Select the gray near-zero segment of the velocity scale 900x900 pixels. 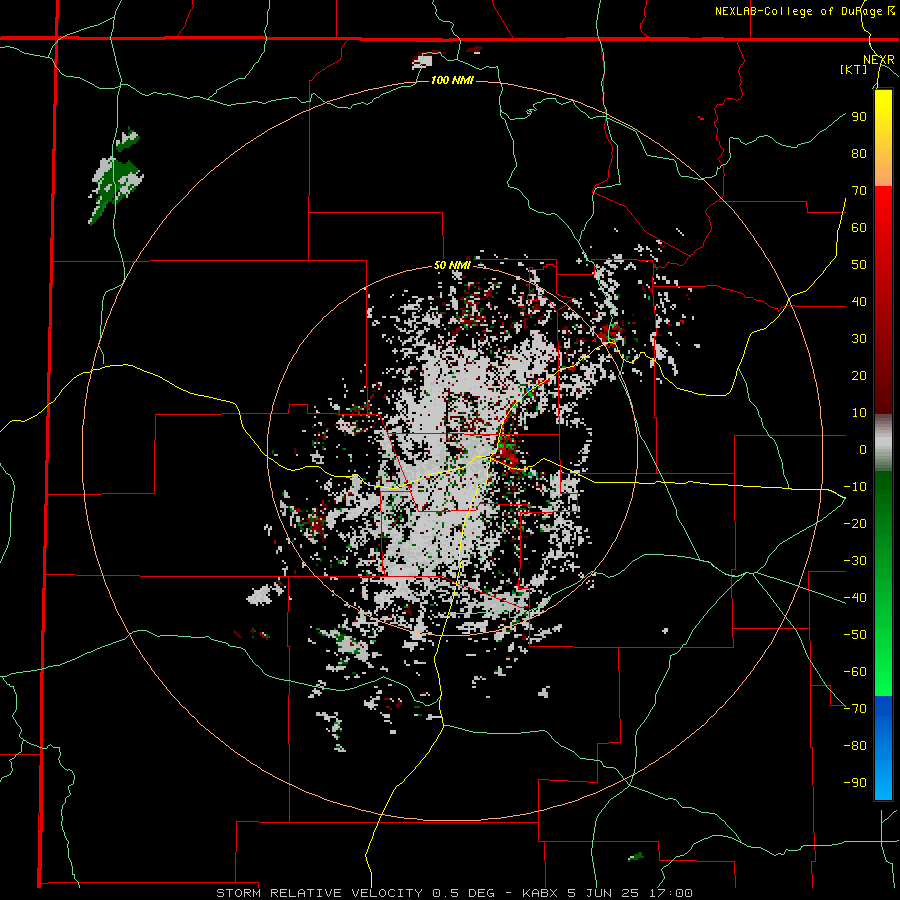883,442
